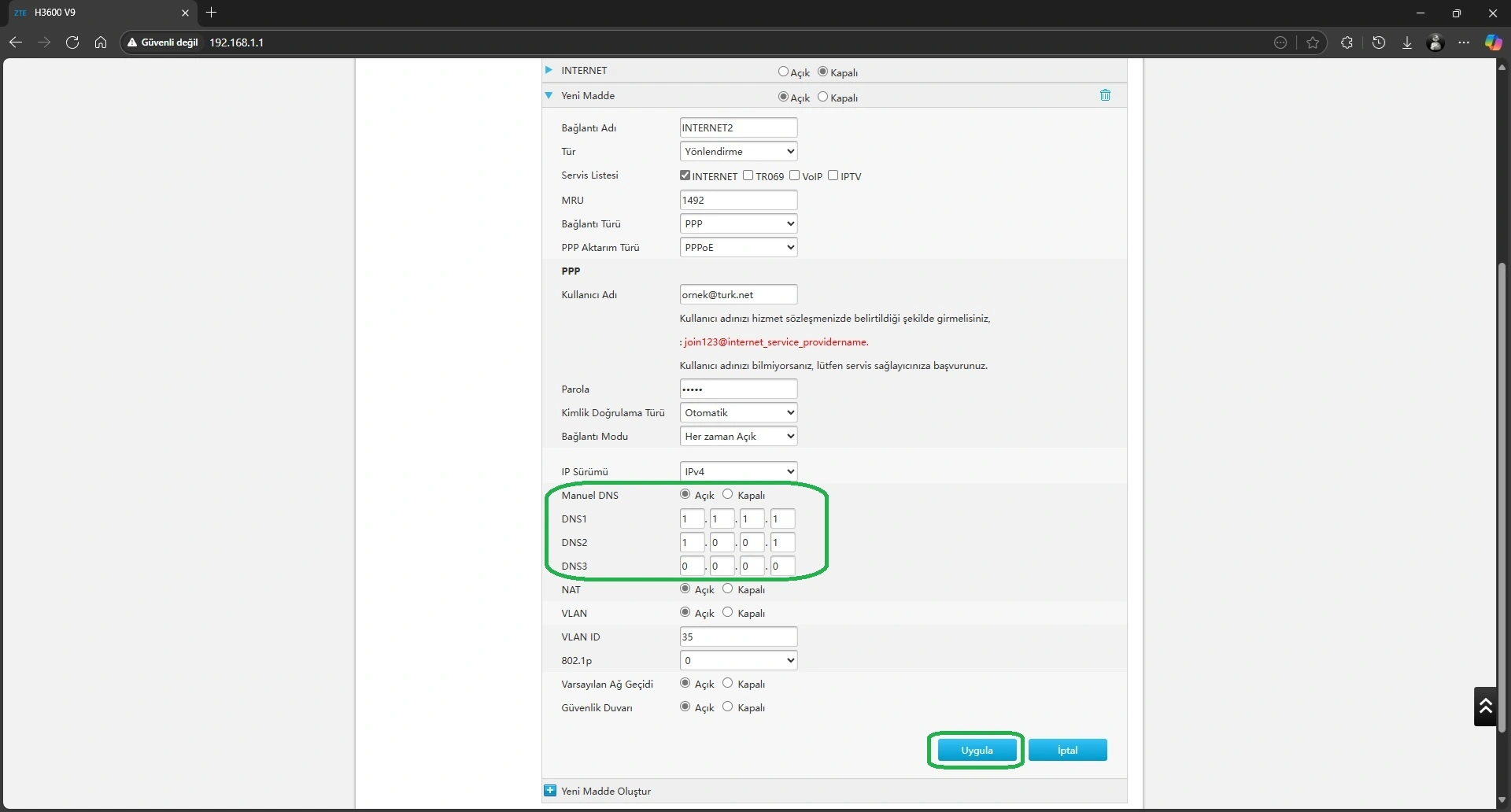Click the browser forward arrow
The width and height of the screenshot is (1511, 812).
[44, 42]
